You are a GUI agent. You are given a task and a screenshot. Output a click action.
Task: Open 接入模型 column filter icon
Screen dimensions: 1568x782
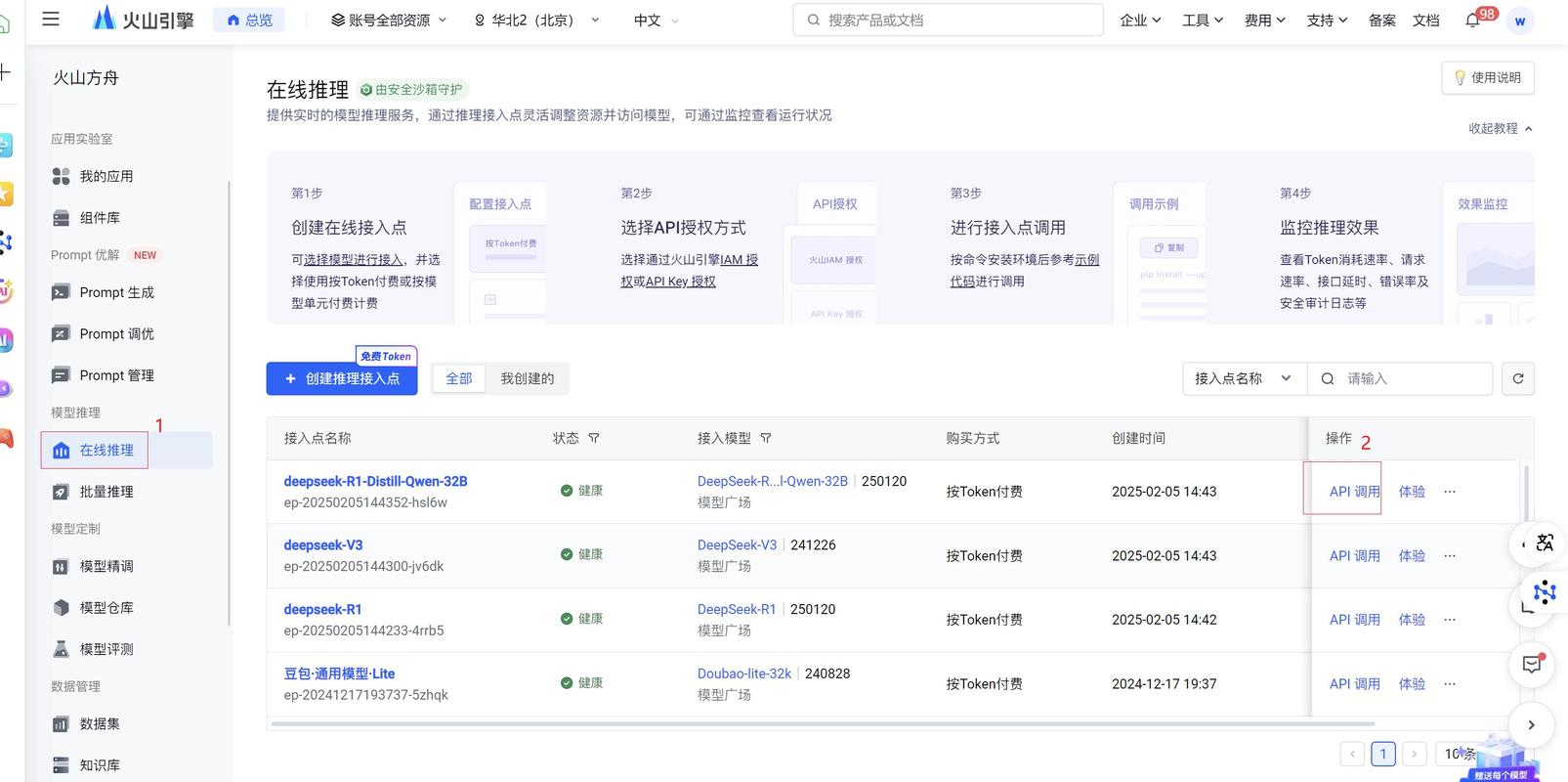tap(766, 438)
